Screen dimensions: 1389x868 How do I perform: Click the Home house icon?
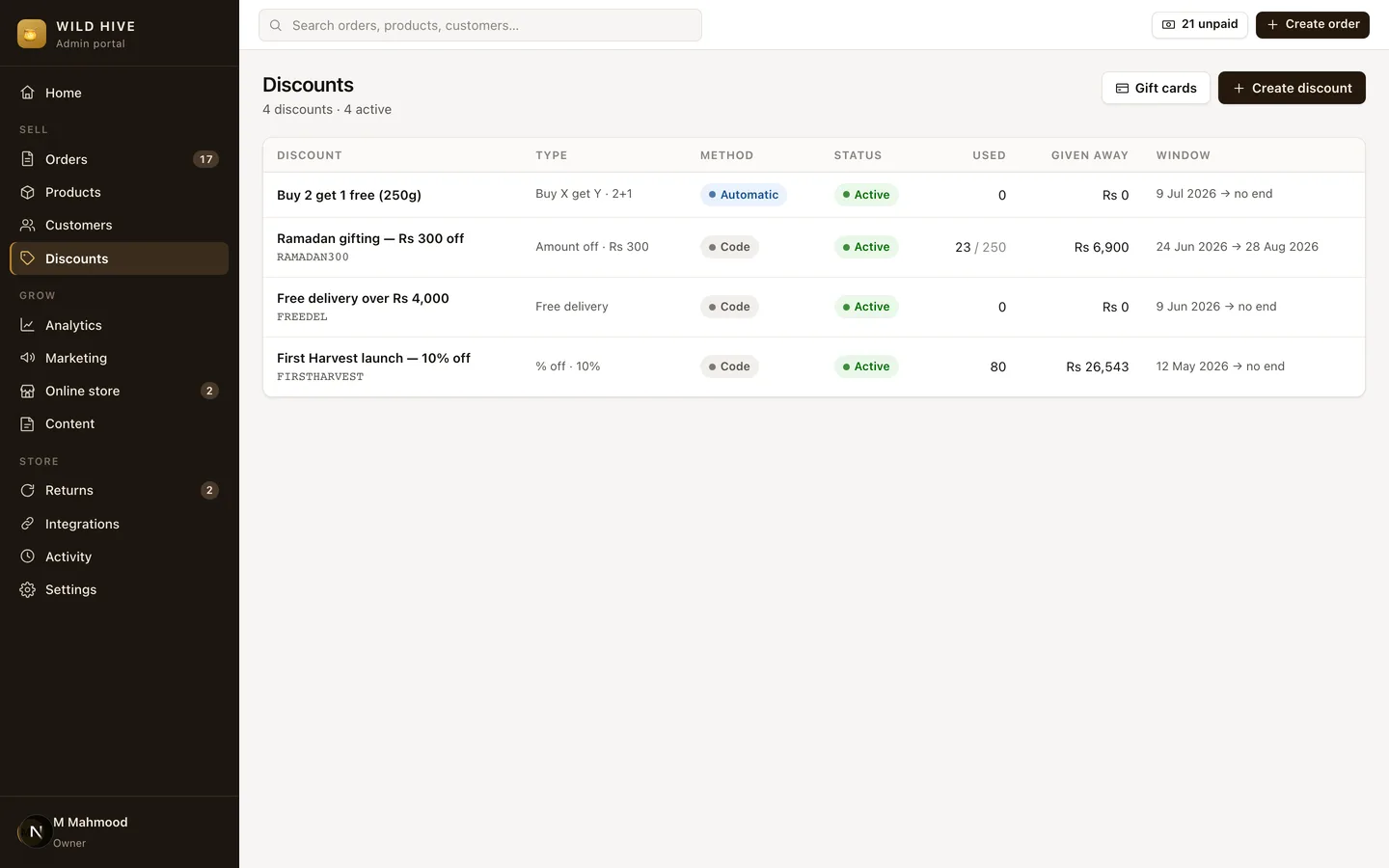28,93
